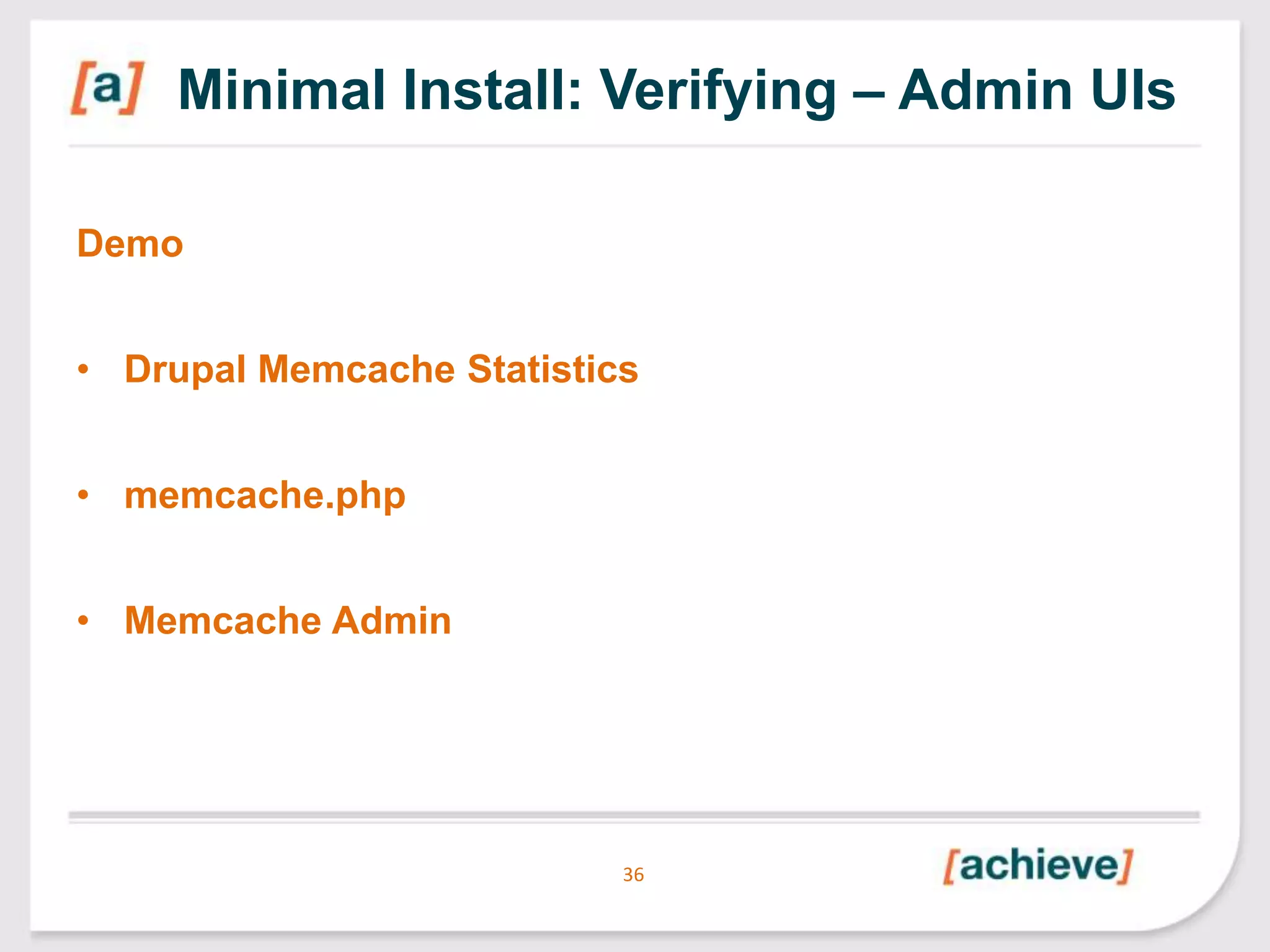Click the 'Demo' heading text
This screenshot has width=1270, height=952.
click(130, 244)
